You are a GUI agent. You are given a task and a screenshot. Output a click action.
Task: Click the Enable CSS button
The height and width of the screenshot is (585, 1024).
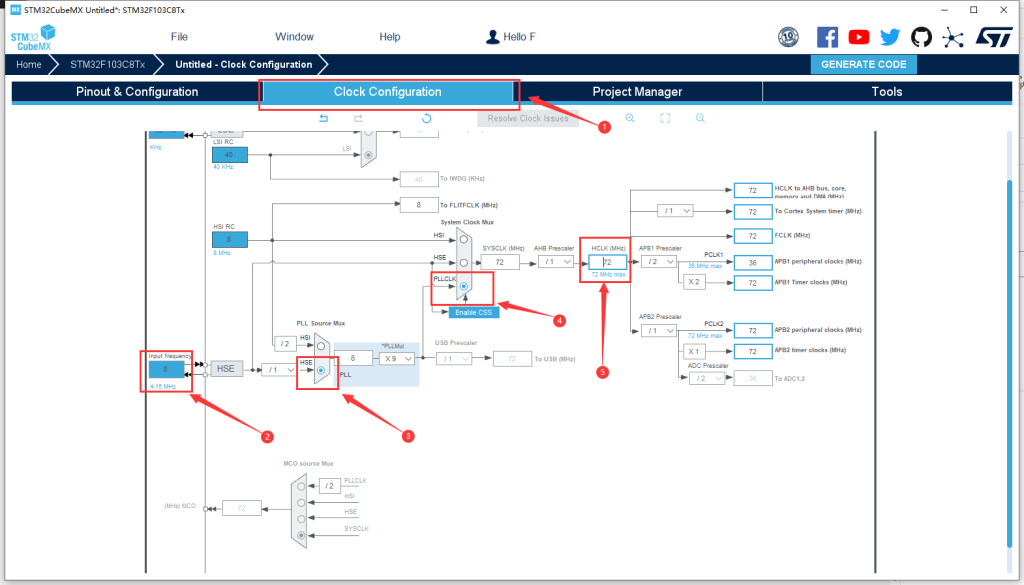coord(473,313)
